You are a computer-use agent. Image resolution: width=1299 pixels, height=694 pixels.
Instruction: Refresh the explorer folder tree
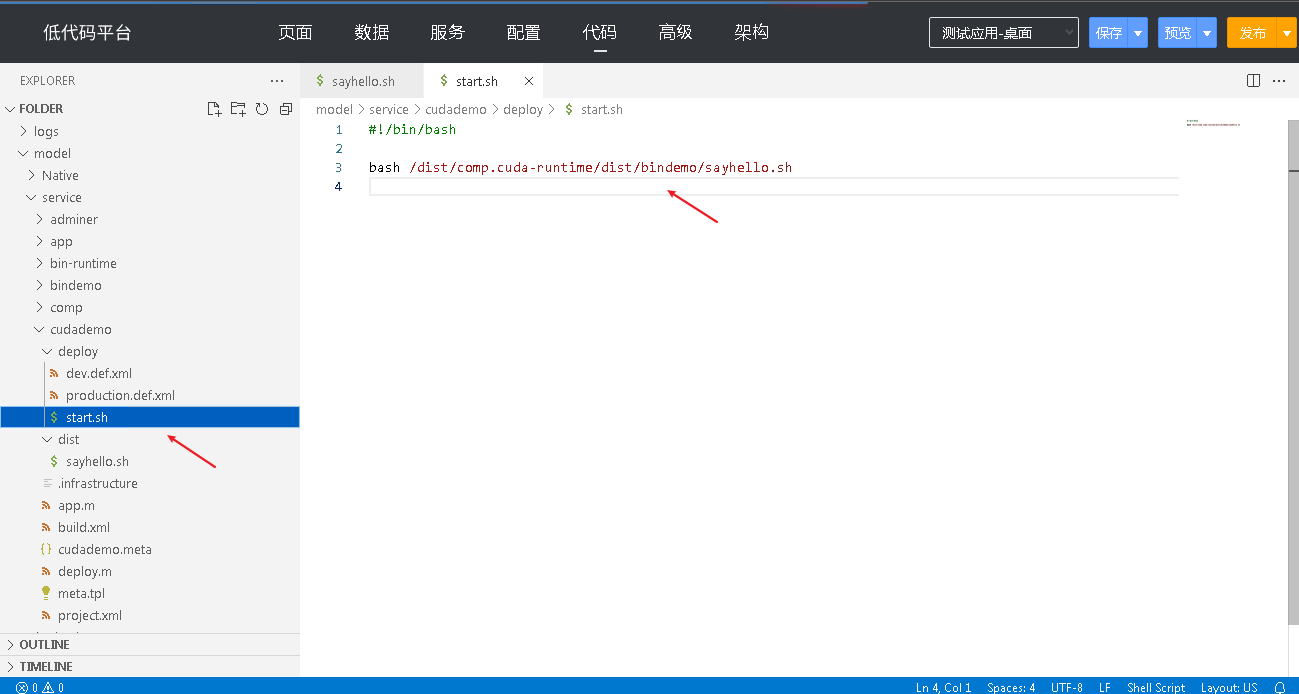tap(262, 109)
